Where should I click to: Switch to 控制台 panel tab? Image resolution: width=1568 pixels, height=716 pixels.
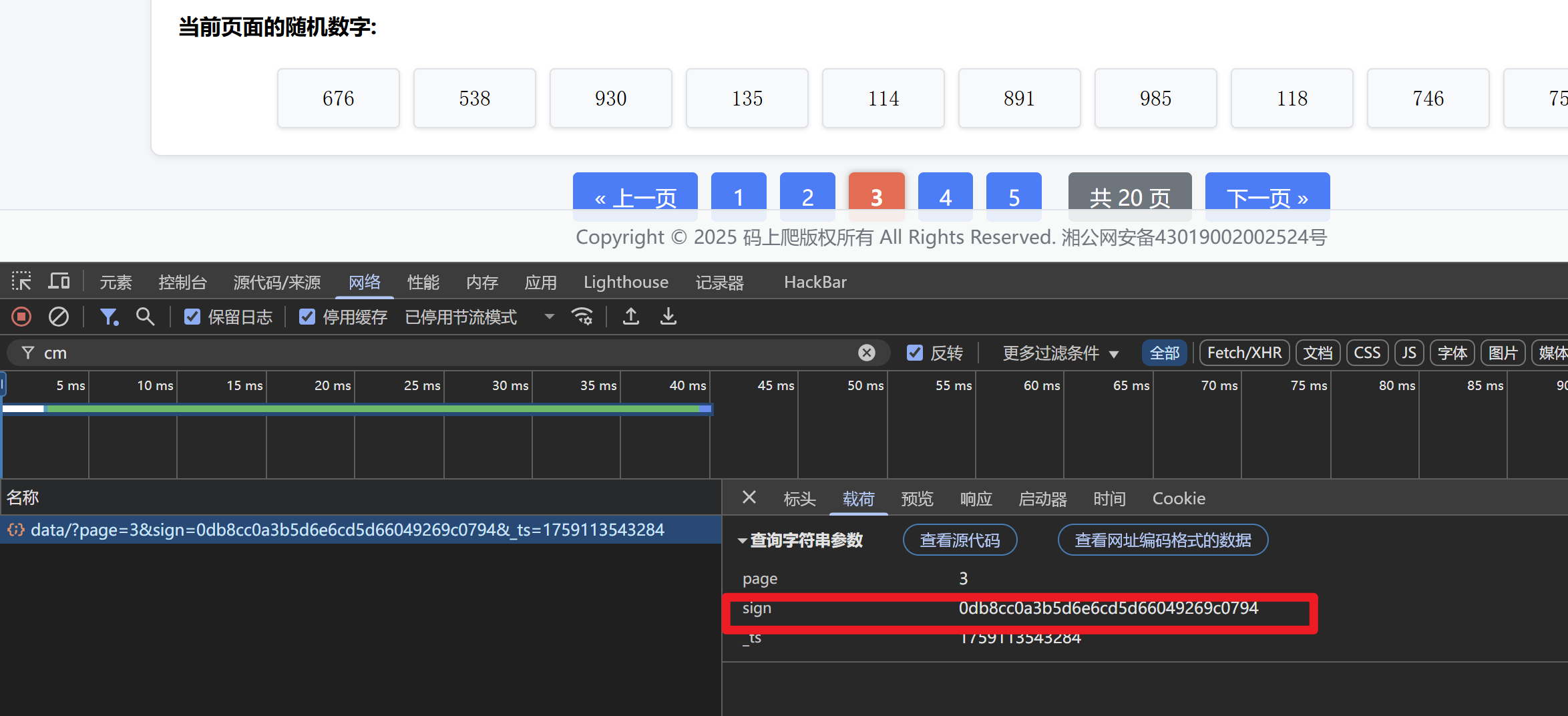coord(183,282)
